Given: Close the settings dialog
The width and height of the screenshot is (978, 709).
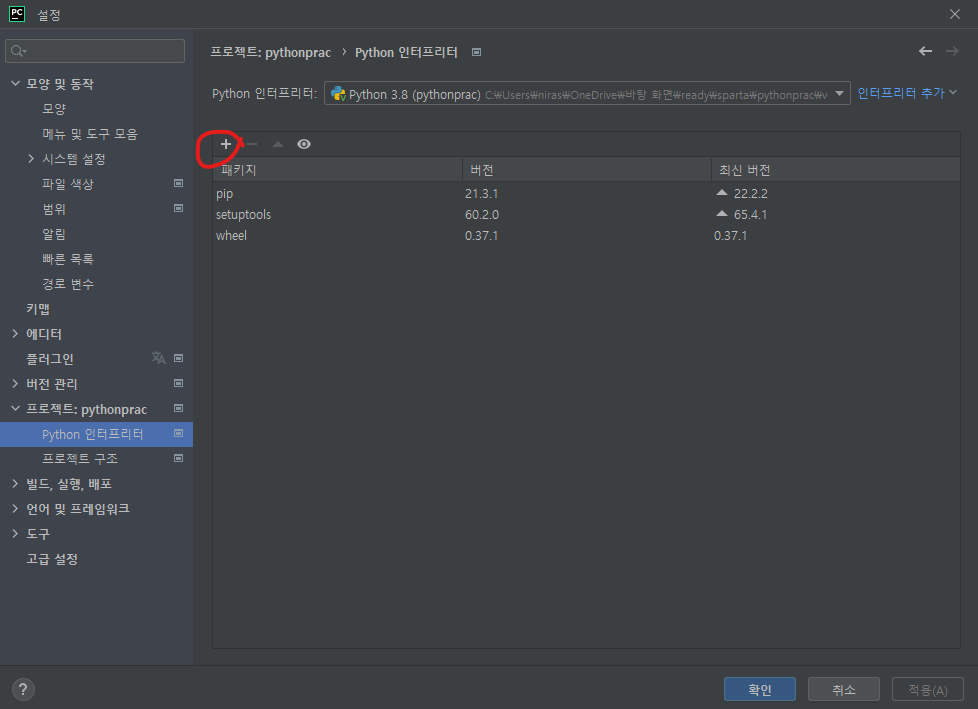Looking at the screenshot, I should click(x=955, y=14).
